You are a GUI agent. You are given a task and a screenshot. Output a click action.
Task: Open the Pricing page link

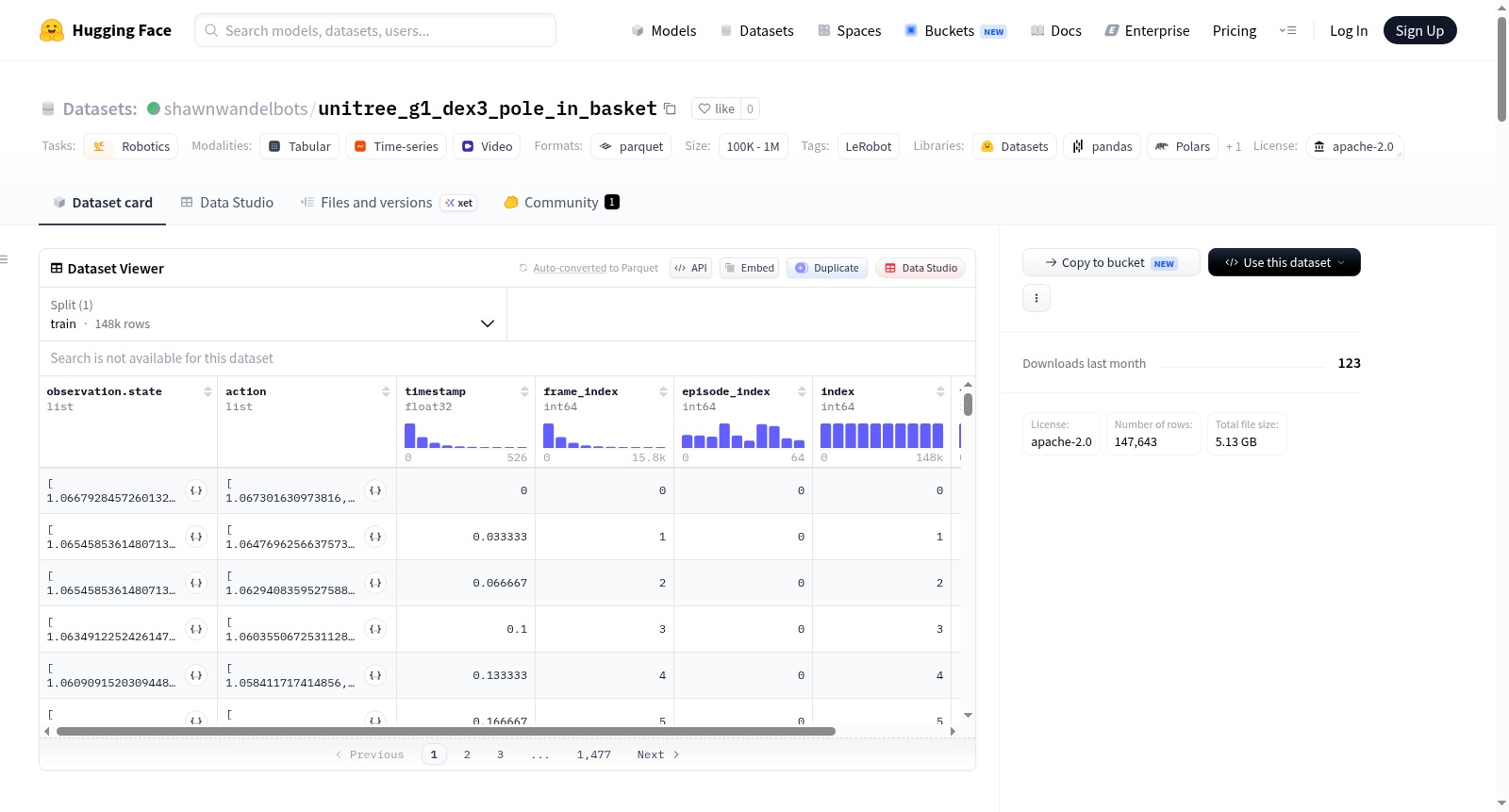[1235, 30]
